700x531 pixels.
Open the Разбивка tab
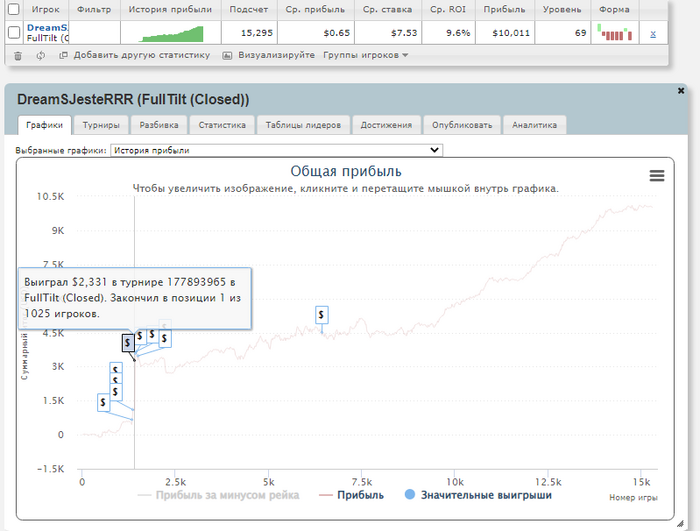[x=159, y=125]
